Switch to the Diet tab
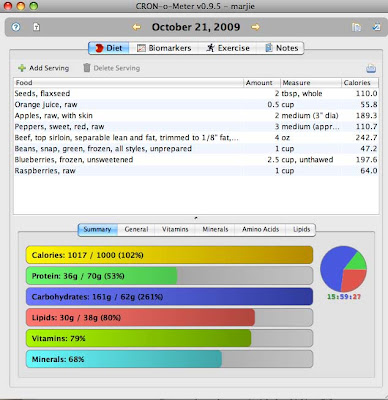 [109, 48]
